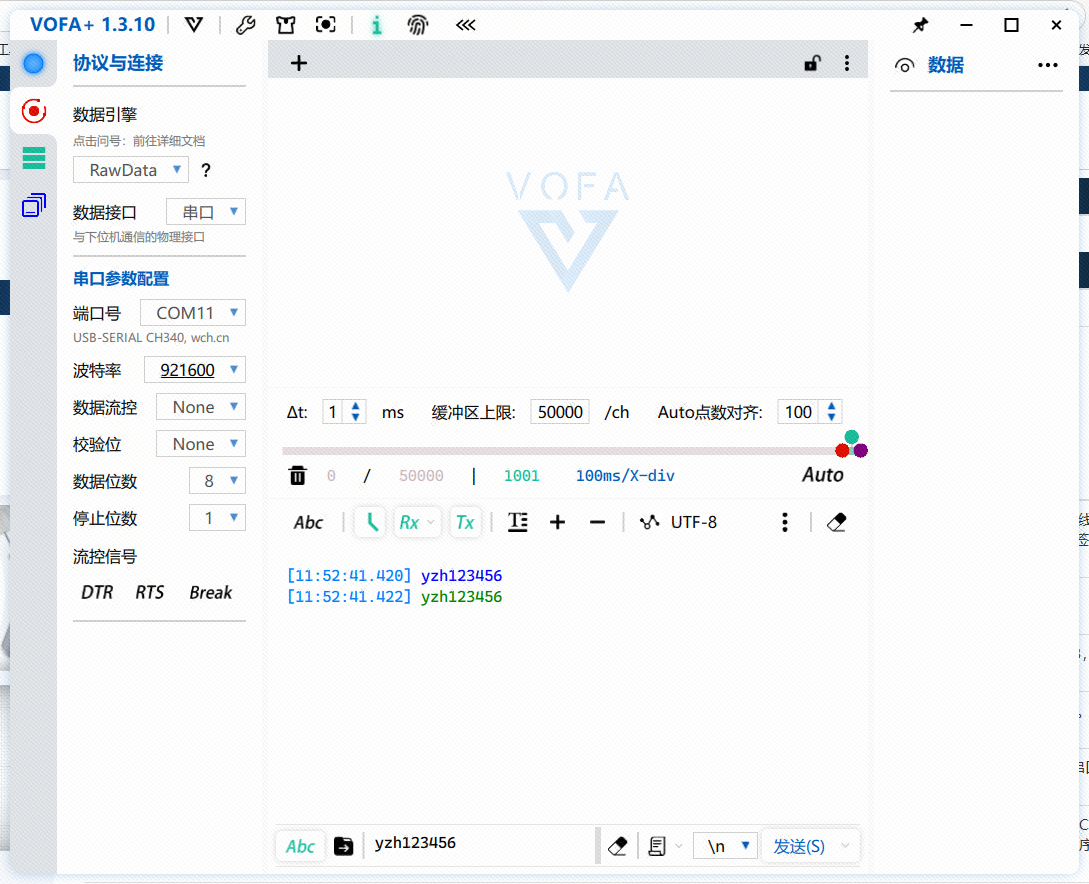Open the COM11 port dropdown

[192, 312]
